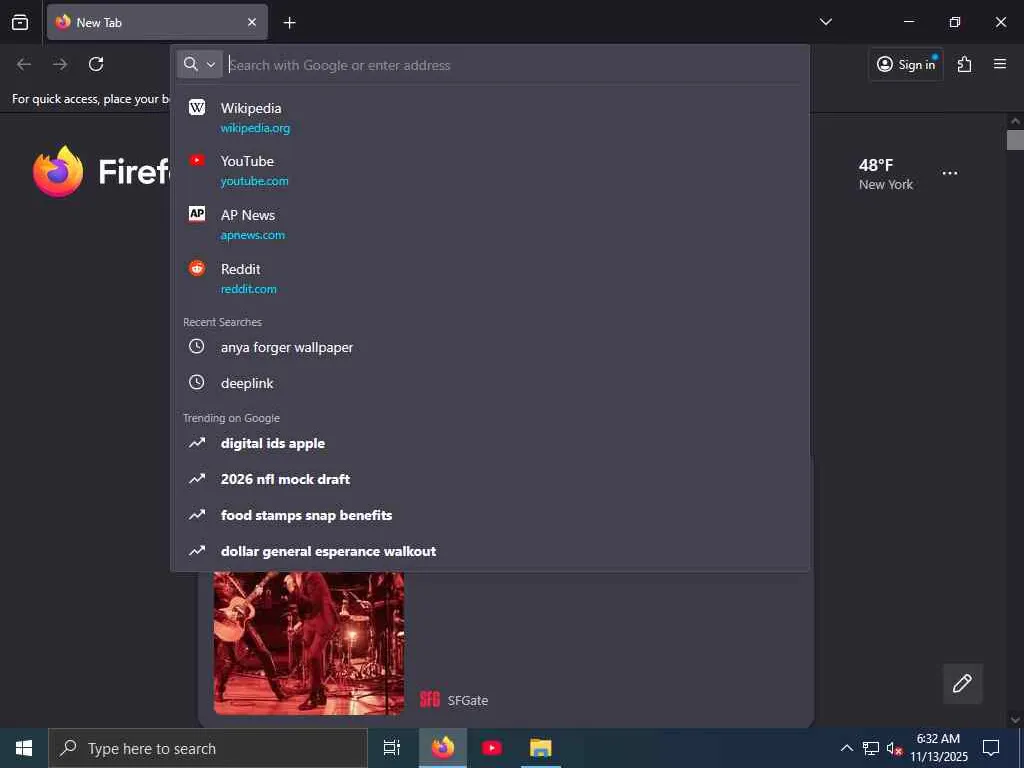Select recent search deeplink

point(490,383)
